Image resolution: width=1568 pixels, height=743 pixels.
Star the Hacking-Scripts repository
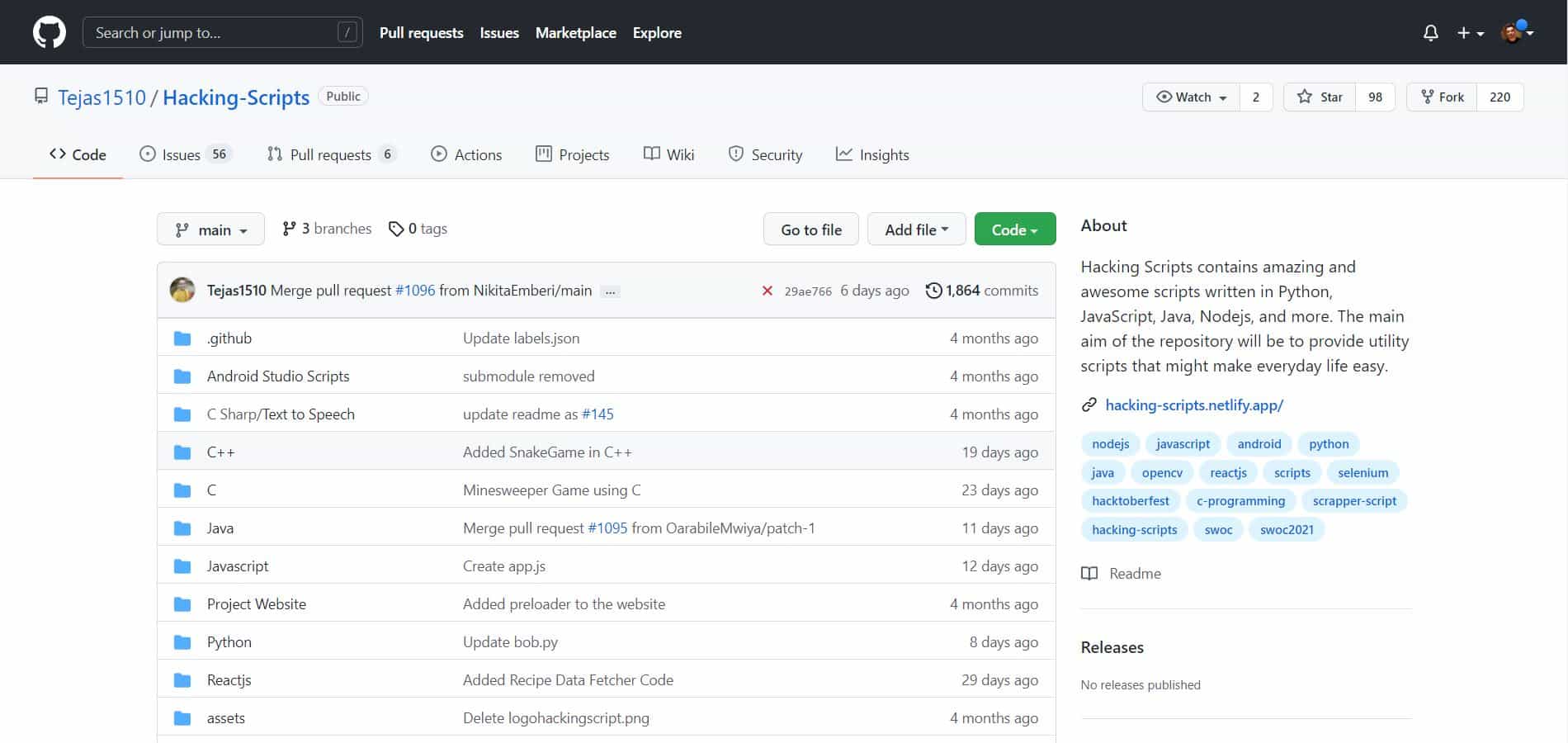point(1320,97)
